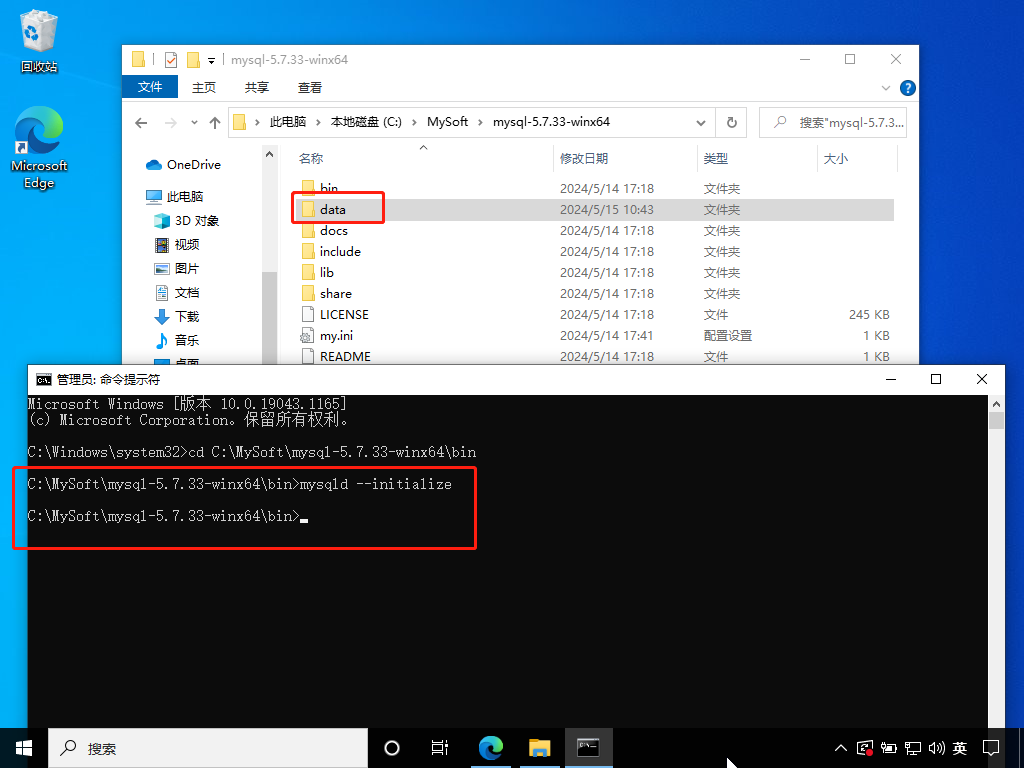1024x768 pixels.
Task: Open the Quick Access Toolbar dropdown
Action: click(211, 60)
